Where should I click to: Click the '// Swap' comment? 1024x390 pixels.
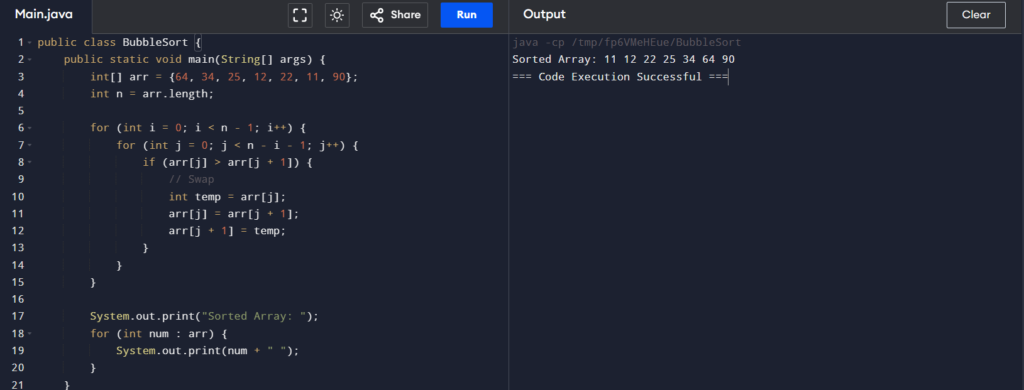click(x=191, y=180)
